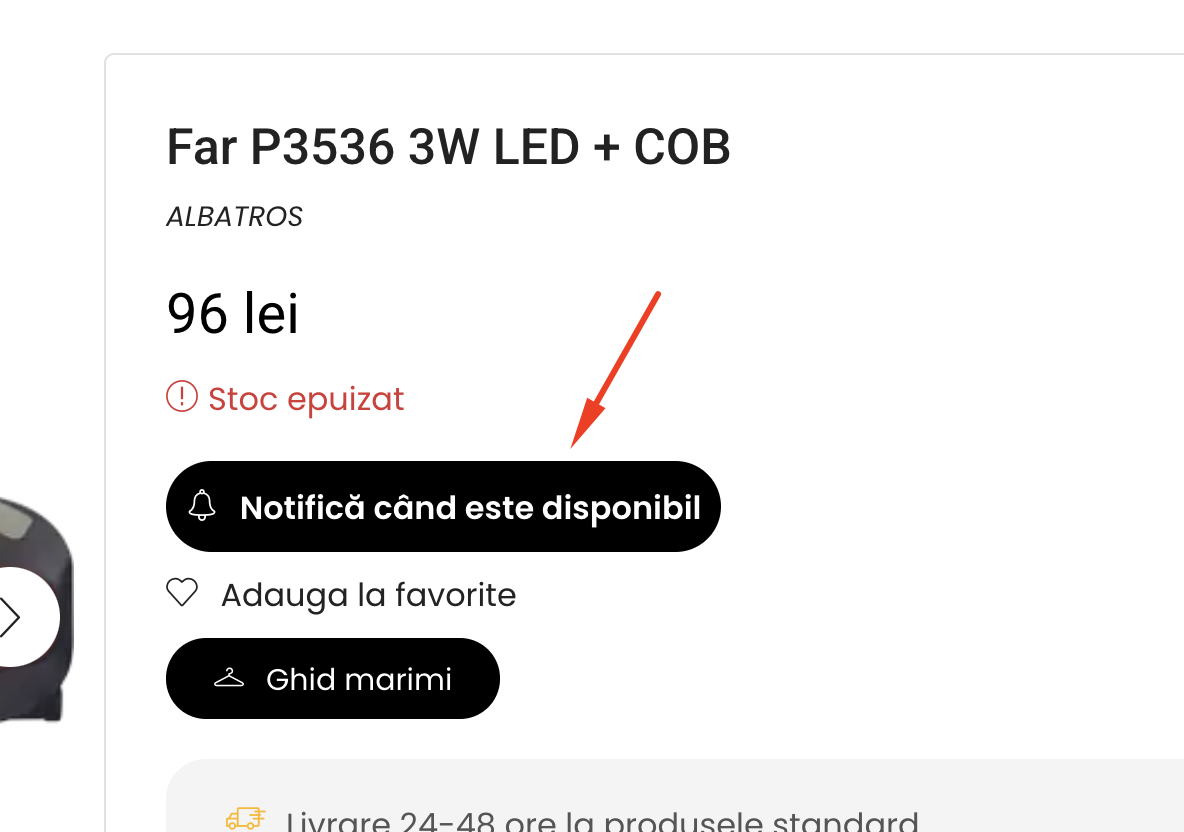This screenshot has width=1184, height=832.
Task: Click the word 'COB' in the product title
Action: [682, 146]
